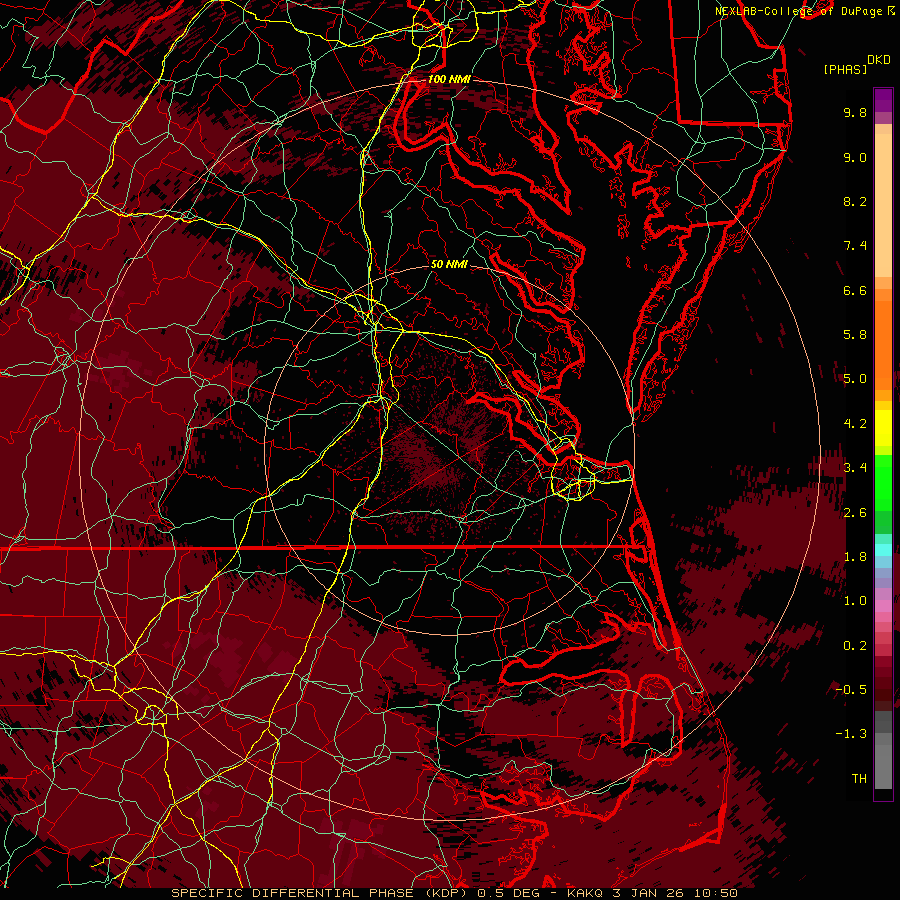The width and height of the screenshot is (900, 900).
Task: Click the cyan segment of color bar
Action: pyautogui.click(x=883, y=550)
